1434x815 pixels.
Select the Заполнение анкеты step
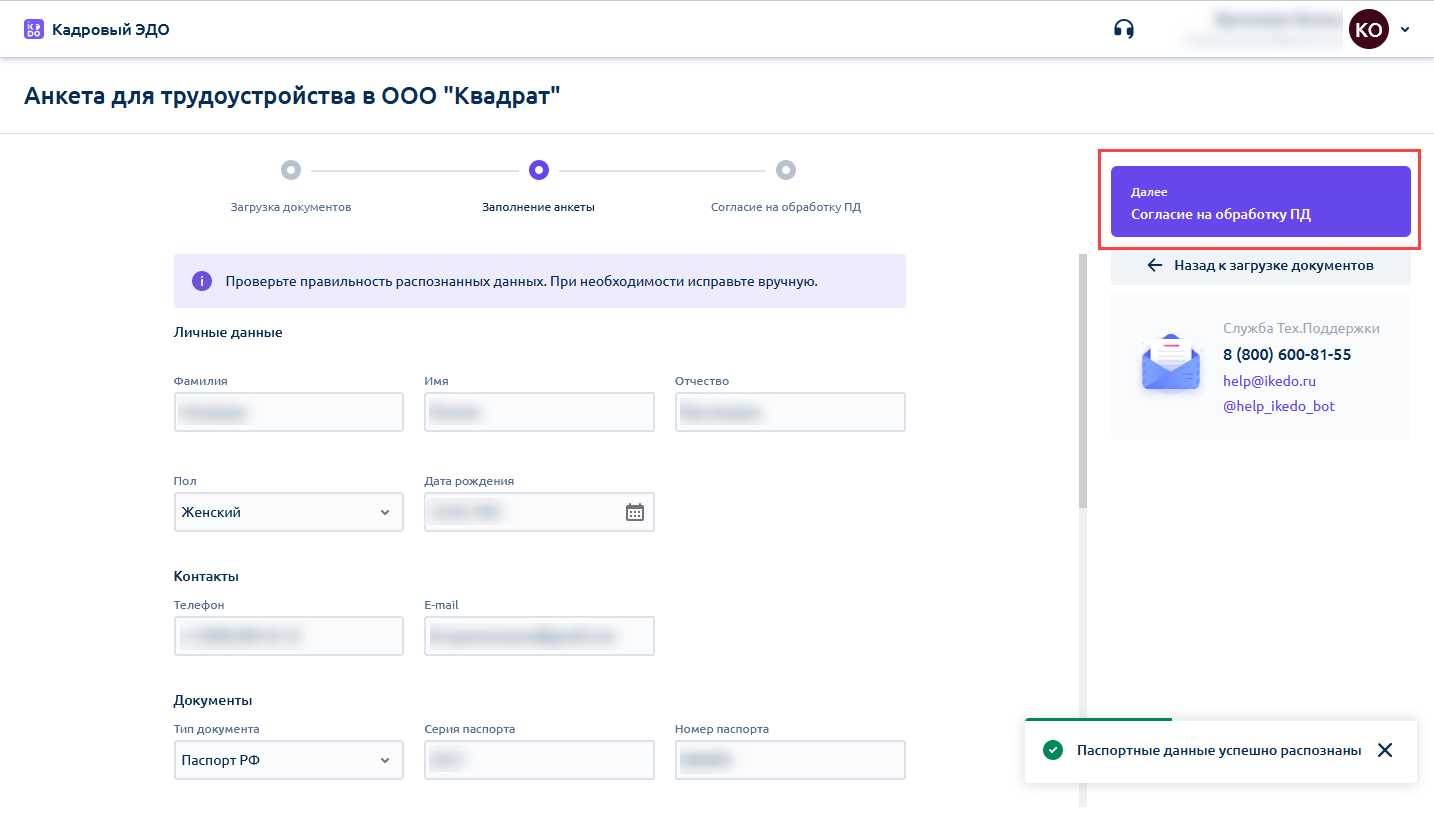click(x=538, y=171)
